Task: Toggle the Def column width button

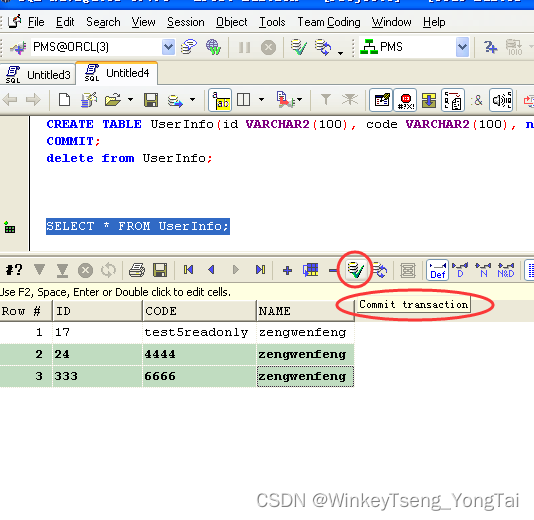Action: pyautogui.click(x=438, y=270)
